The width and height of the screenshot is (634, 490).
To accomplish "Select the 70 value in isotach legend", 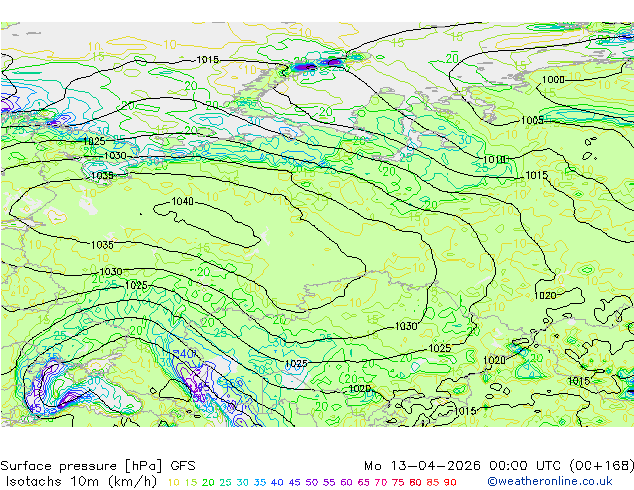I will coord(381,482).
